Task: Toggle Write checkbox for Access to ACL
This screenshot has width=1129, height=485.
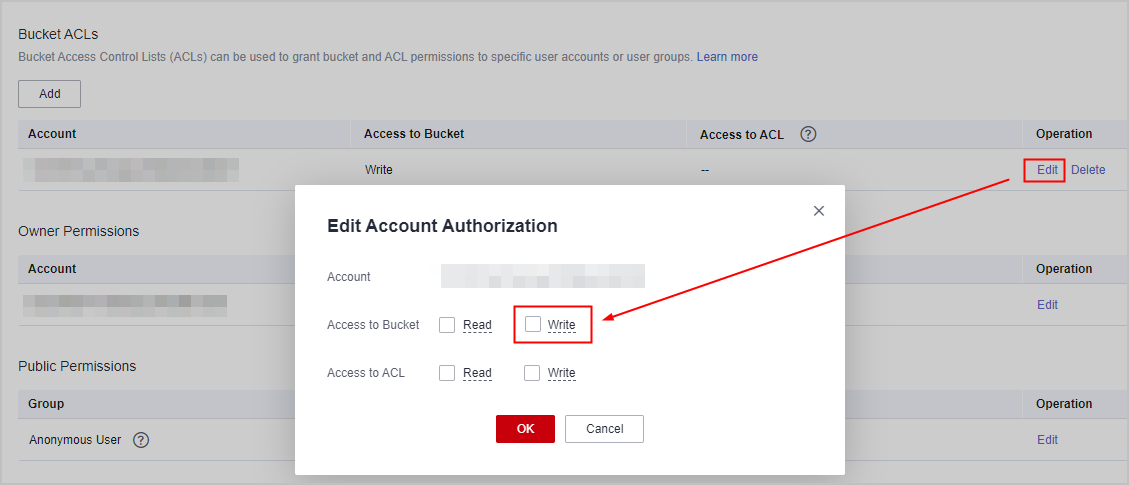Action: coord(533,373)
